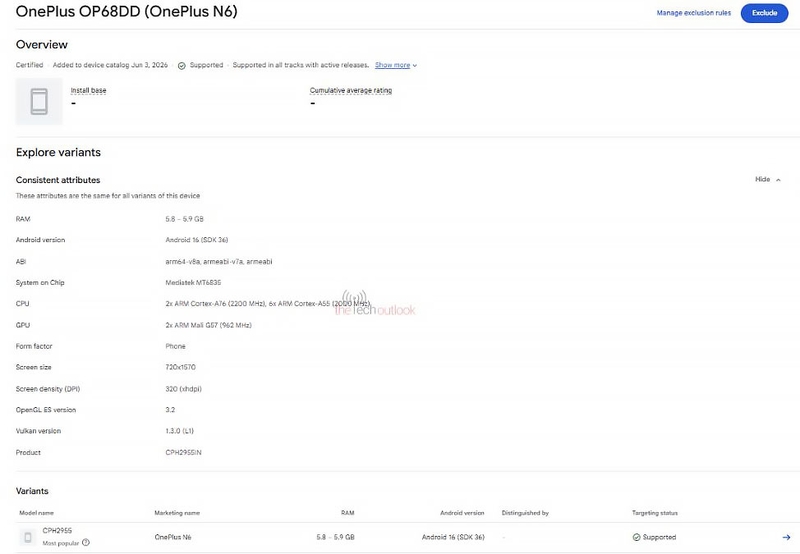Click the Distinguished by column header
The width and height of the screenshot is (800, 554).
(525, 513)
